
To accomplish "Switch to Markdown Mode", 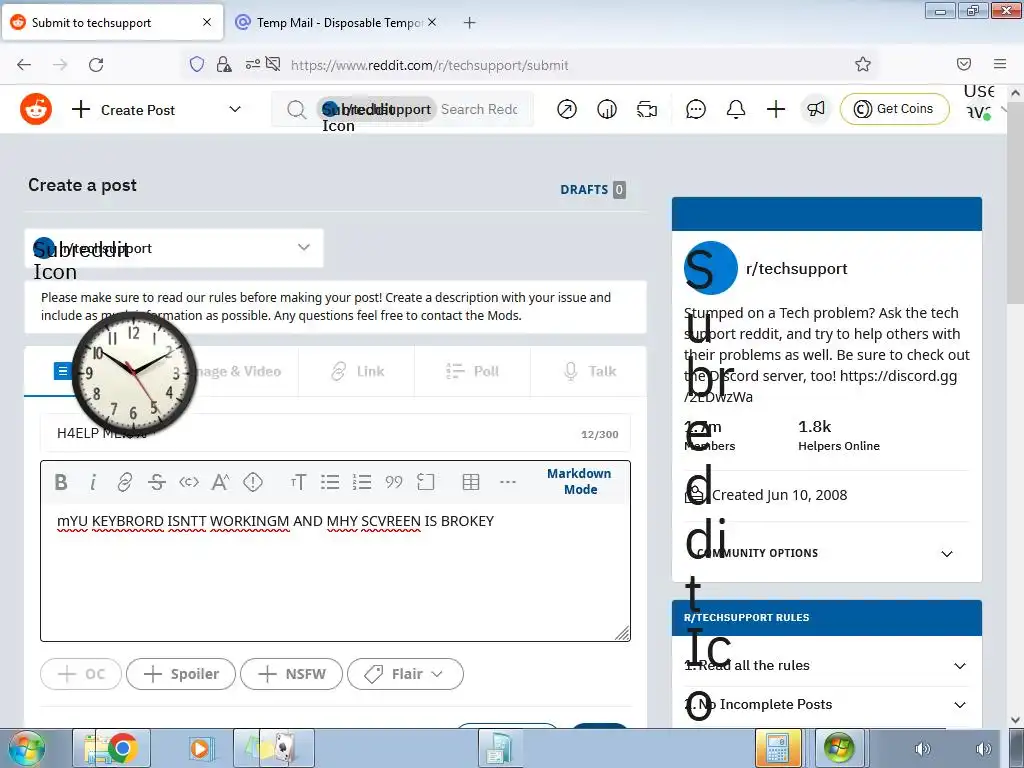I will pyautogui.click(x=579, y=481).
